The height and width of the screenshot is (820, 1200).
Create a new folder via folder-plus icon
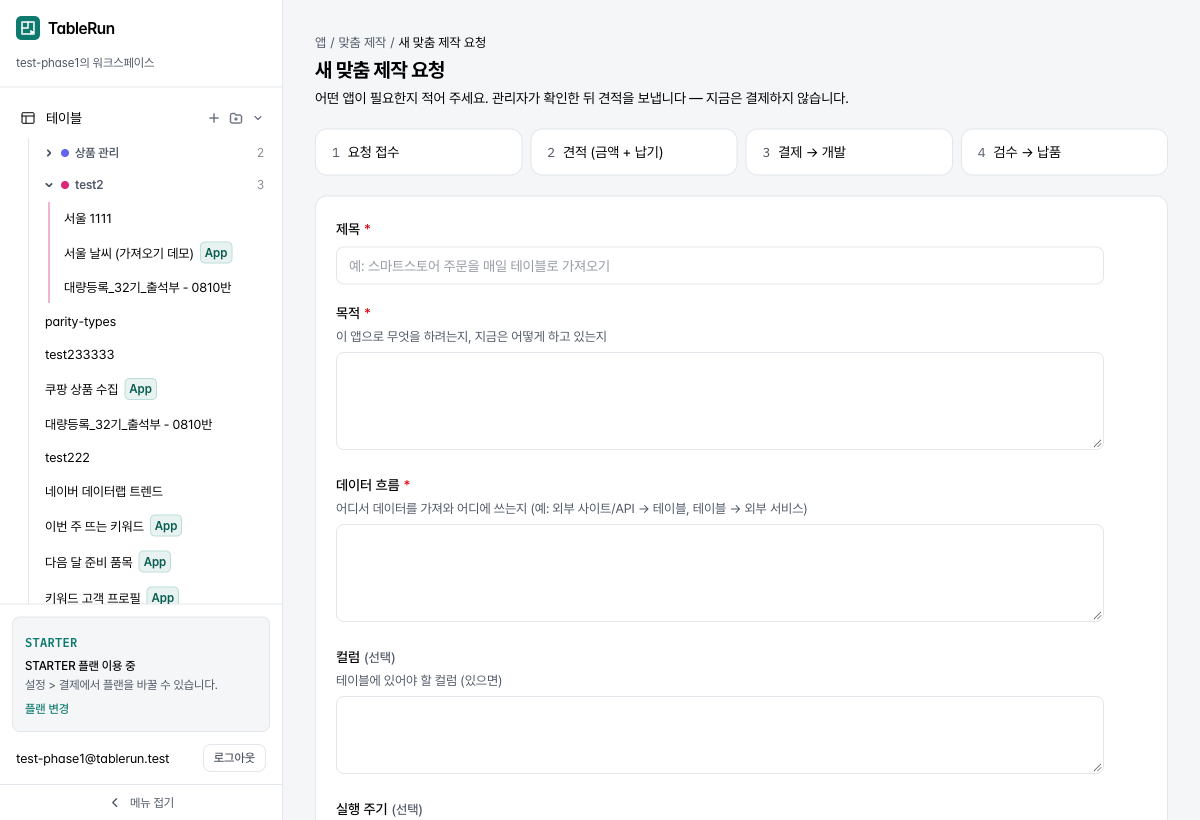236,118
